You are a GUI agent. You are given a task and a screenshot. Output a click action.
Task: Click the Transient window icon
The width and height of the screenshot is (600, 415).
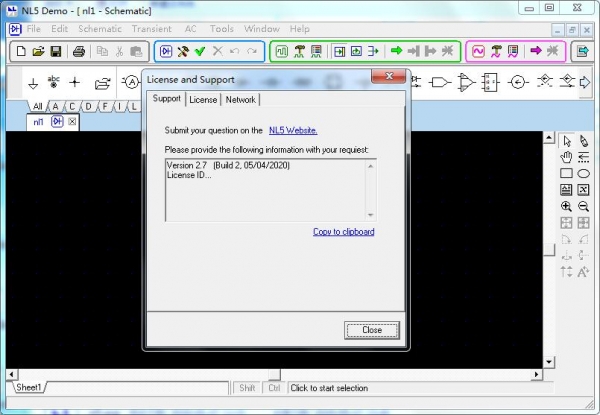(282, 51)
